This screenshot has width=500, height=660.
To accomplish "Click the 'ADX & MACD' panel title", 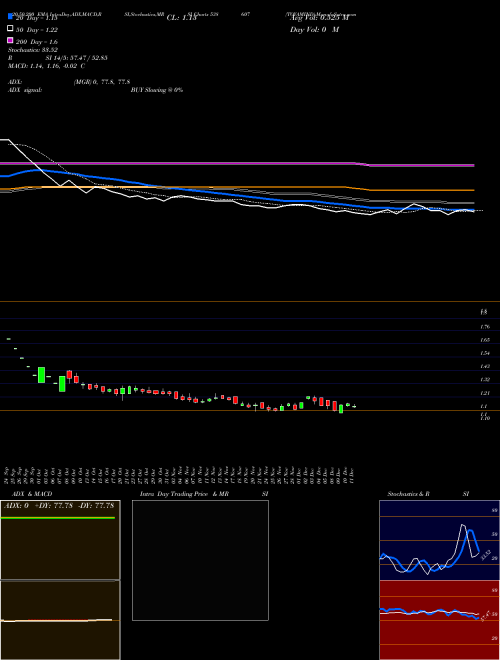I will coord(30,494).
